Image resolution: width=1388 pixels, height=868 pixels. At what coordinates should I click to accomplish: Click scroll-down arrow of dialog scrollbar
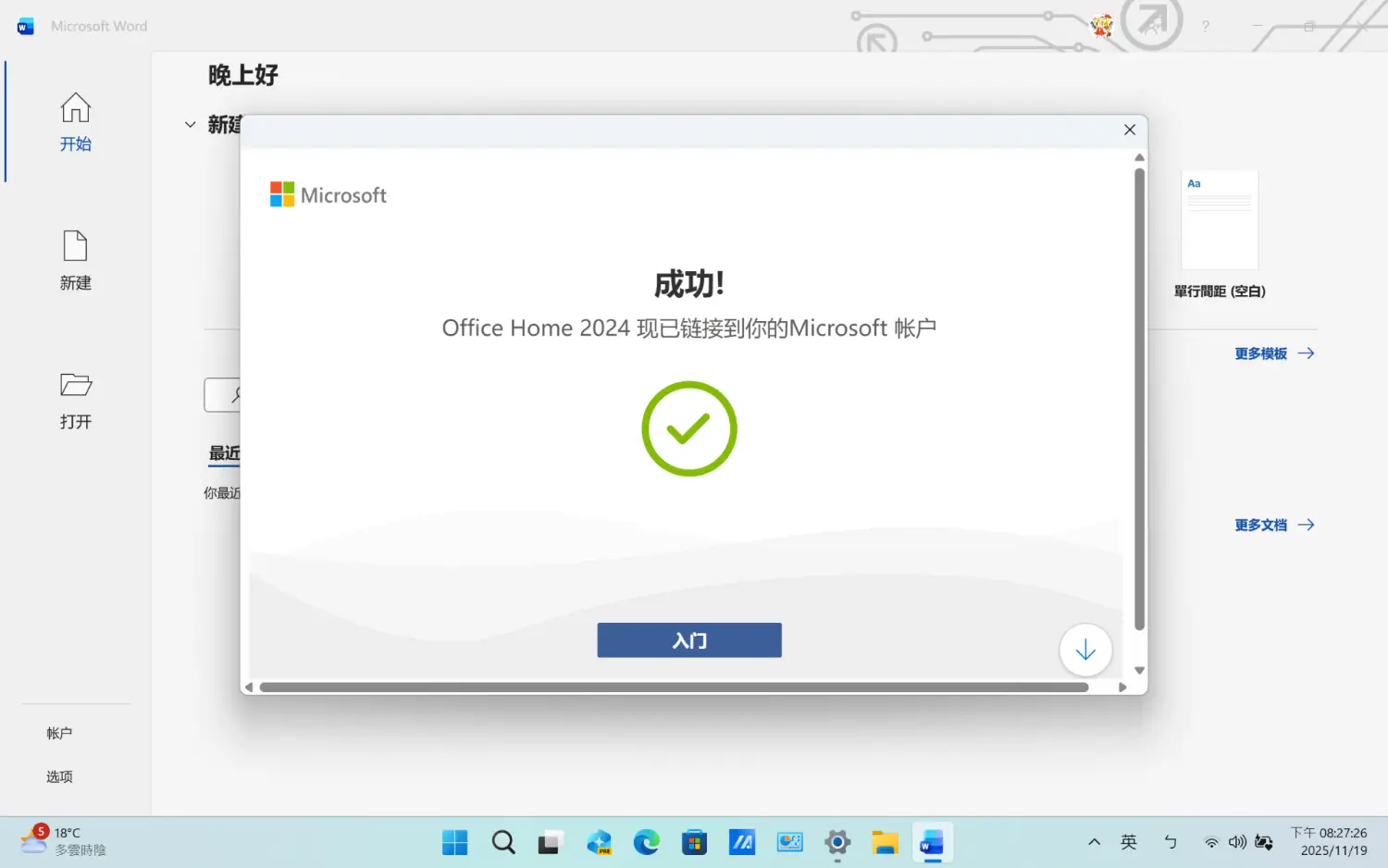point(1139,671)
